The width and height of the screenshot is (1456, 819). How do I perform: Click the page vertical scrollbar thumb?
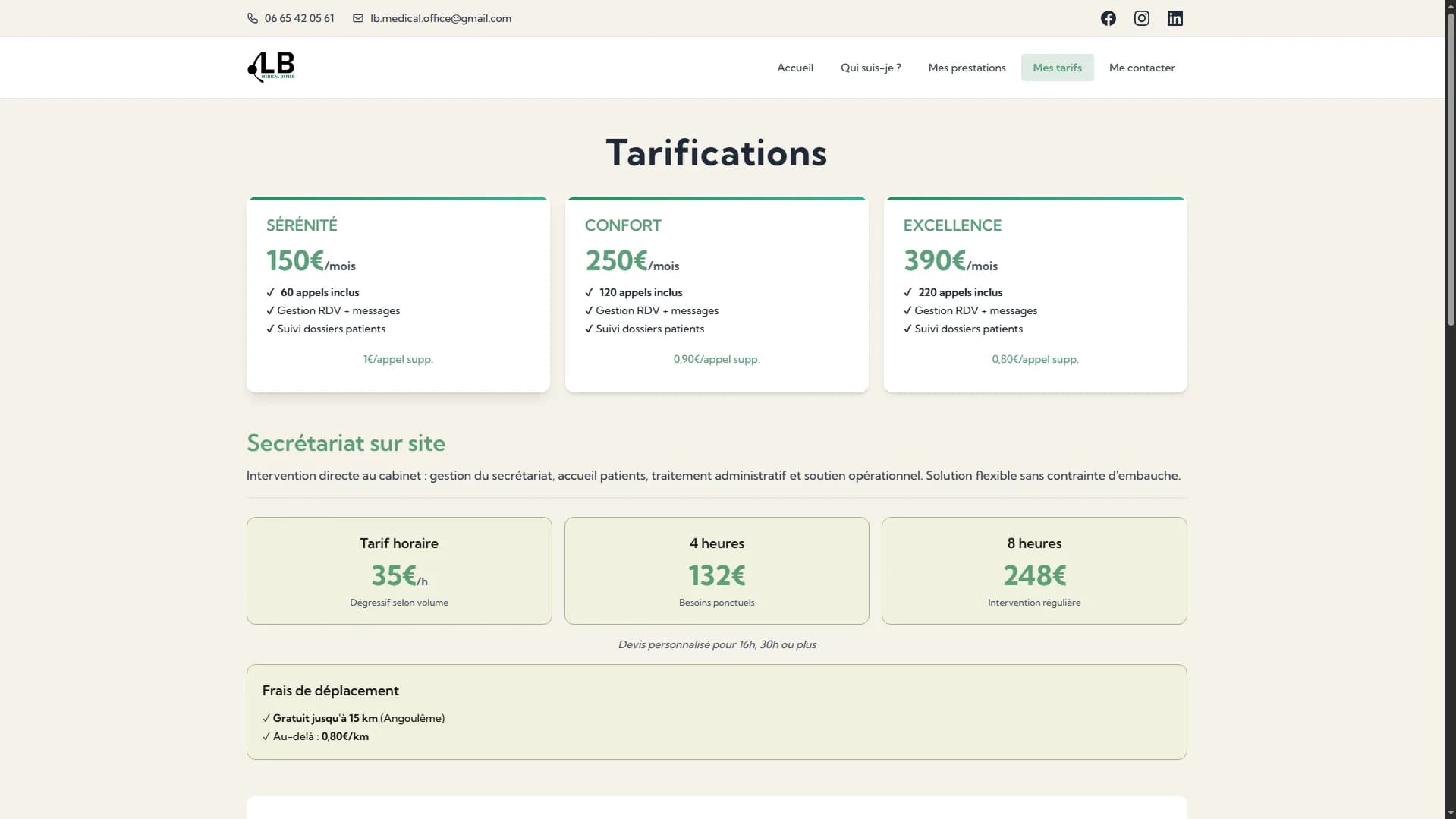1451,169
